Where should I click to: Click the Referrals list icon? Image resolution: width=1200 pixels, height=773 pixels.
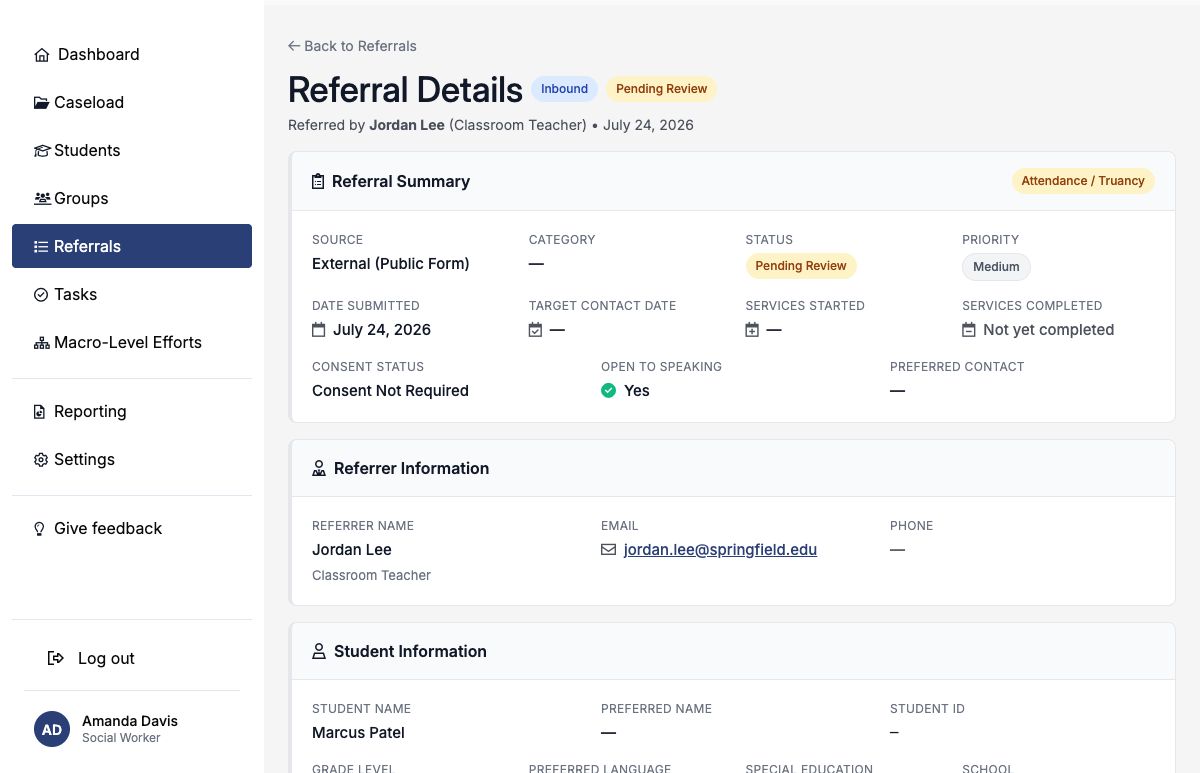(41, 247)
